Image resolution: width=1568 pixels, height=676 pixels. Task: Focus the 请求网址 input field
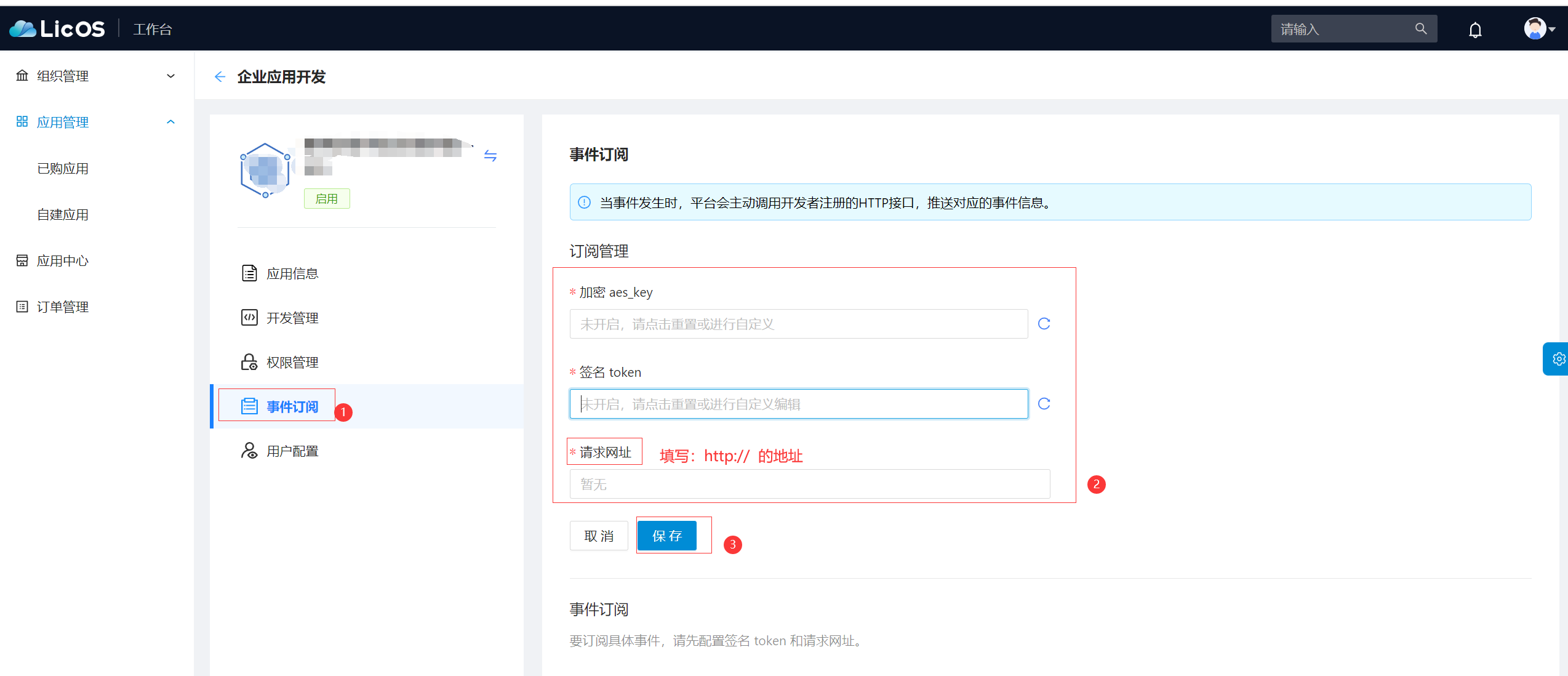tap(810, 484)
